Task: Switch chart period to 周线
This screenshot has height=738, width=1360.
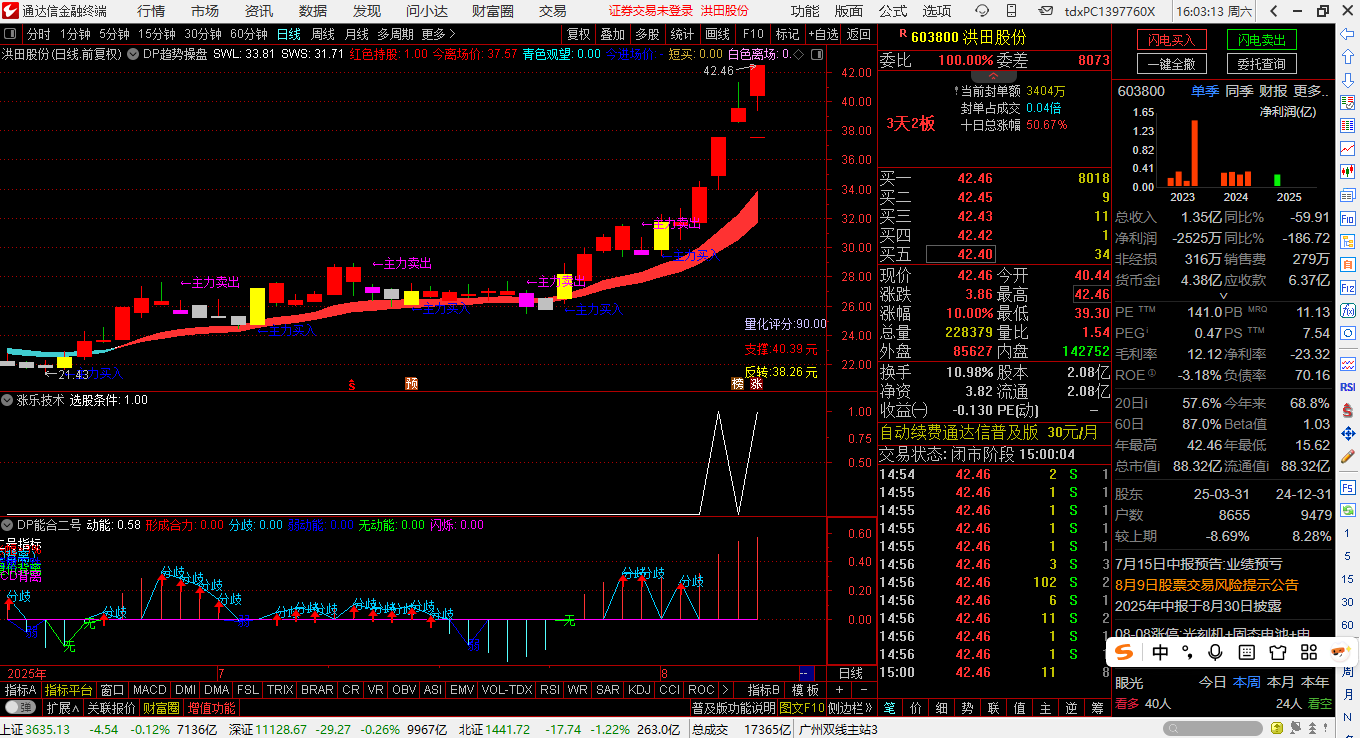Action: click(x=323, y=34)
